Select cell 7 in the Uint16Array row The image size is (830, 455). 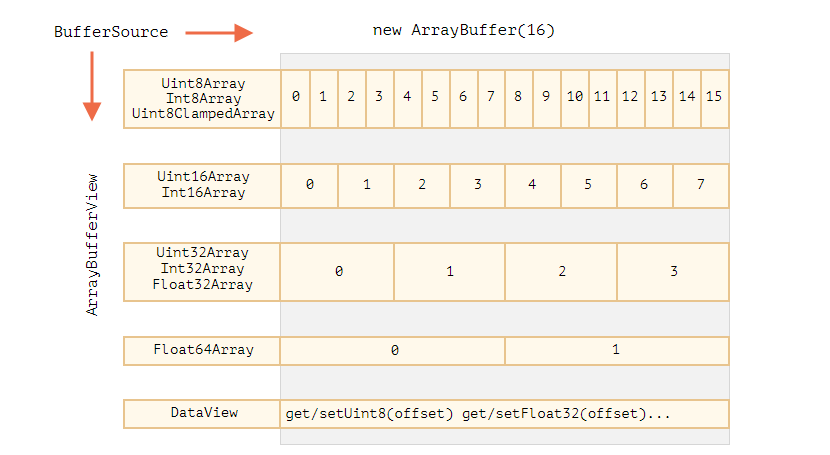(x=700, y=185)
